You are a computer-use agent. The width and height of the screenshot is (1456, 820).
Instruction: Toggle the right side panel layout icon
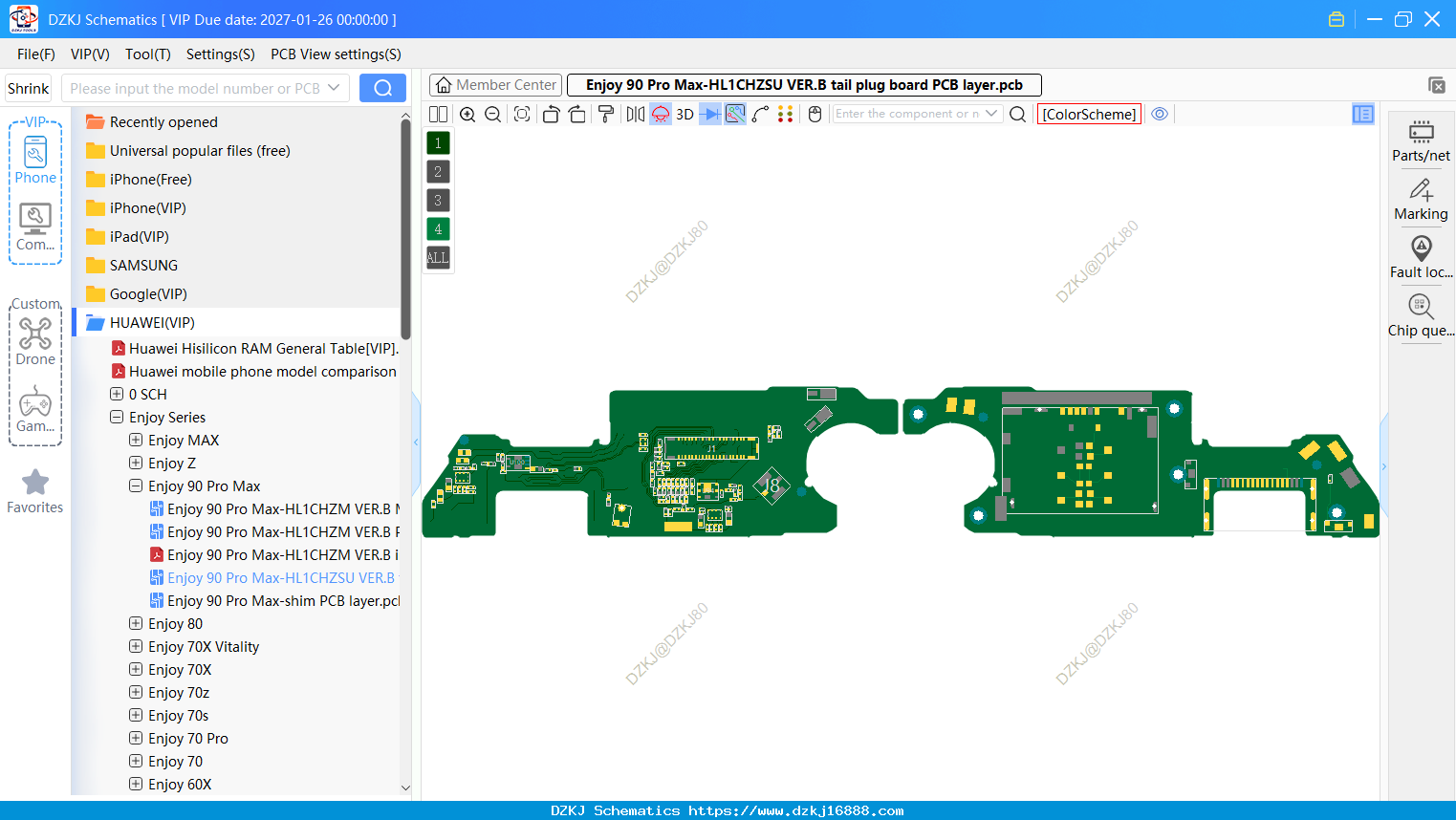pos(1363,114)
